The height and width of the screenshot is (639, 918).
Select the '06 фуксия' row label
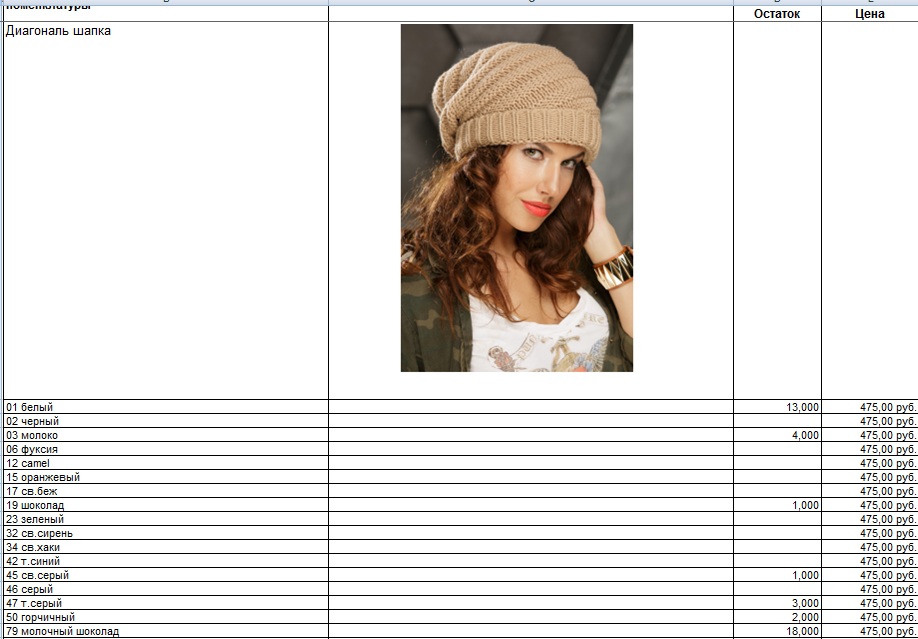point(32,449)
